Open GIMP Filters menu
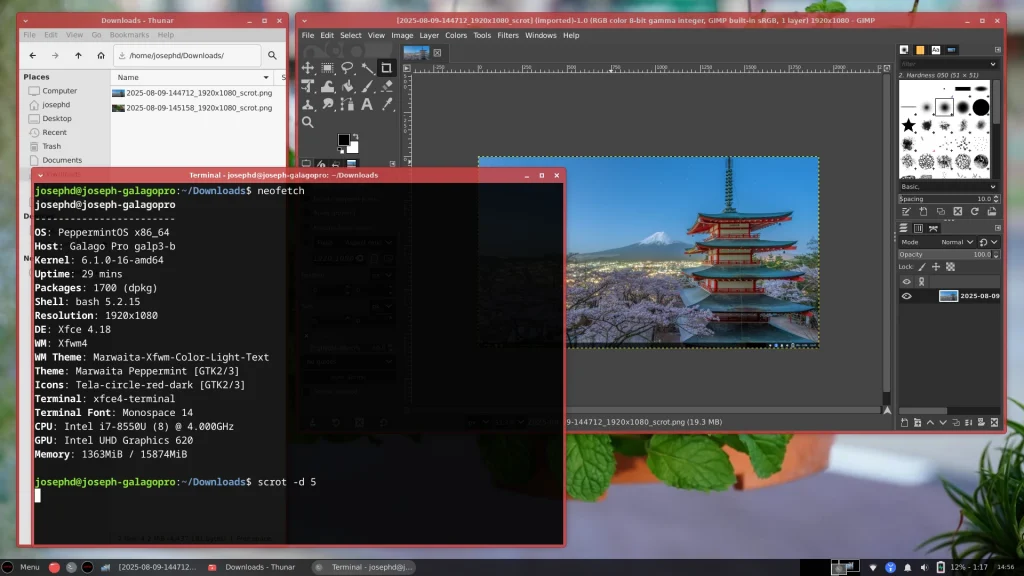This screenshot has width=1024, height=576. click(x=507, y=35)
